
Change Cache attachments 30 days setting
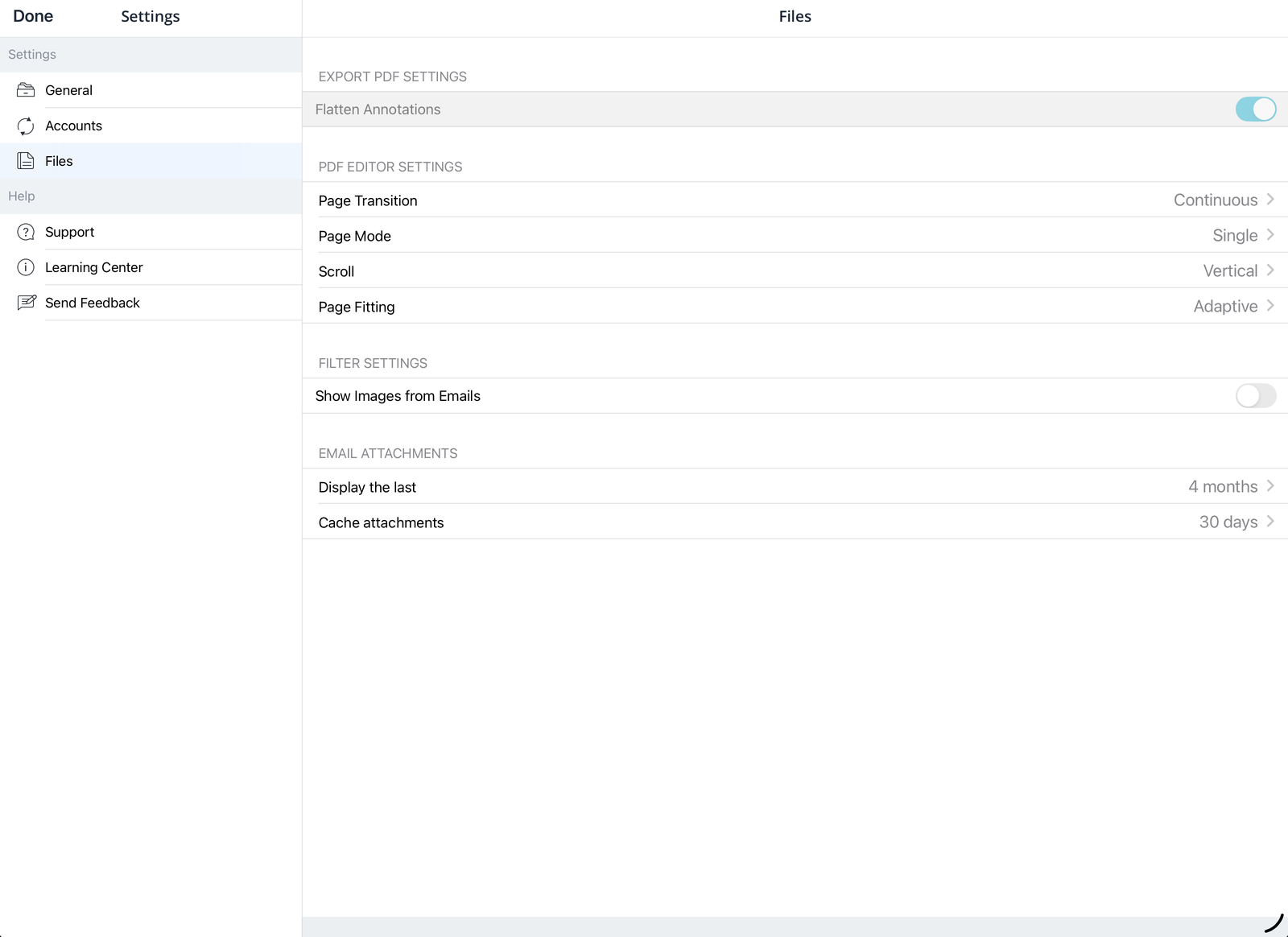click(795, 522)
